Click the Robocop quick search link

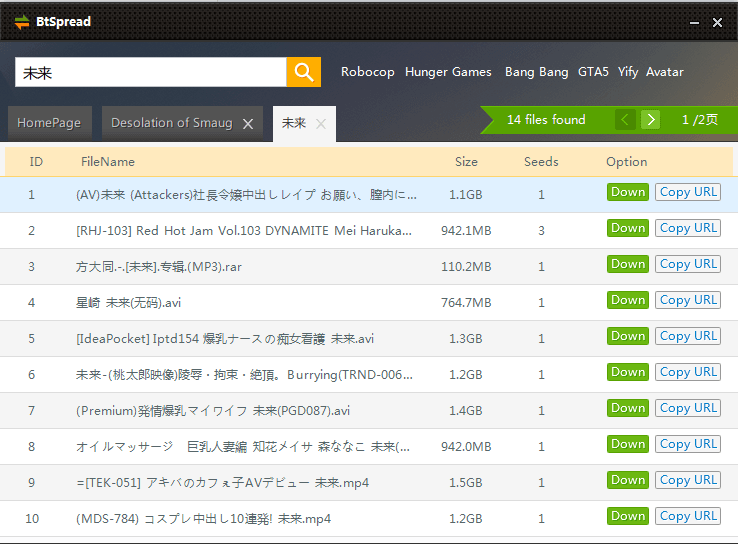(x=367, y=72)
